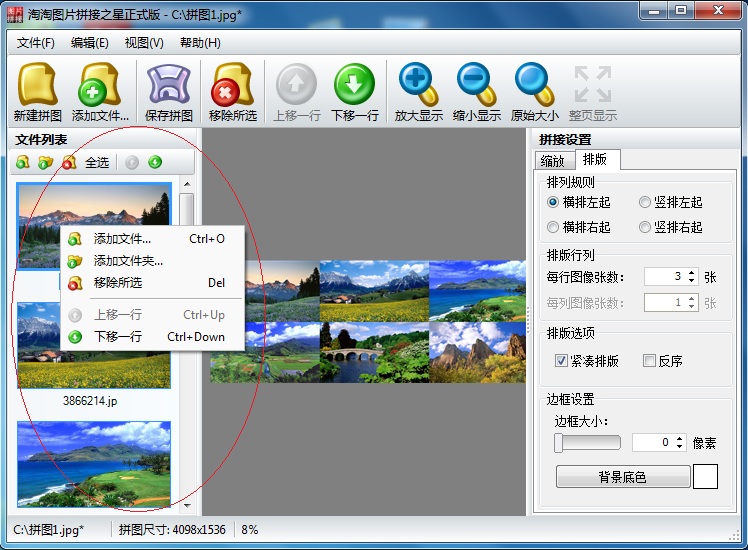Select the 3866214.jp flower field thumbnail
Image resolution: width=748 pixels, height=550 pixels.
click(94, 345)
